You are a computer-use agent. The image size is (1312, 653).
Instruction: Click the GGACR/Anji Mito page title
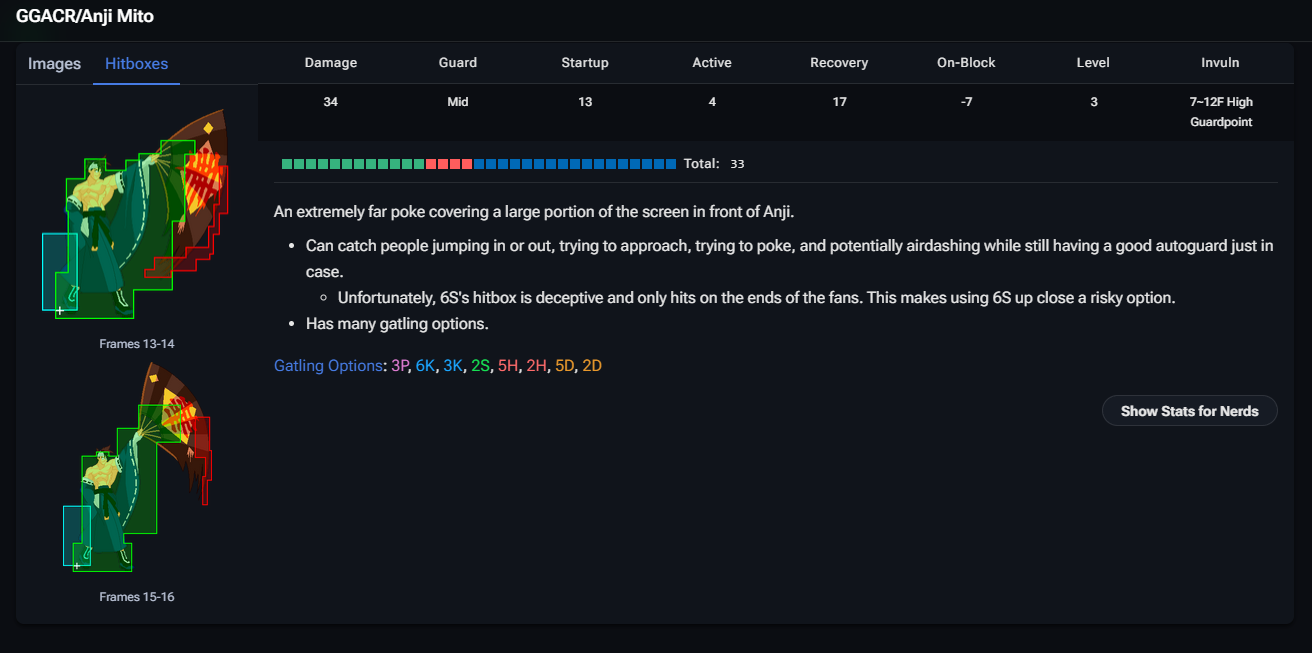pos(85,16)
